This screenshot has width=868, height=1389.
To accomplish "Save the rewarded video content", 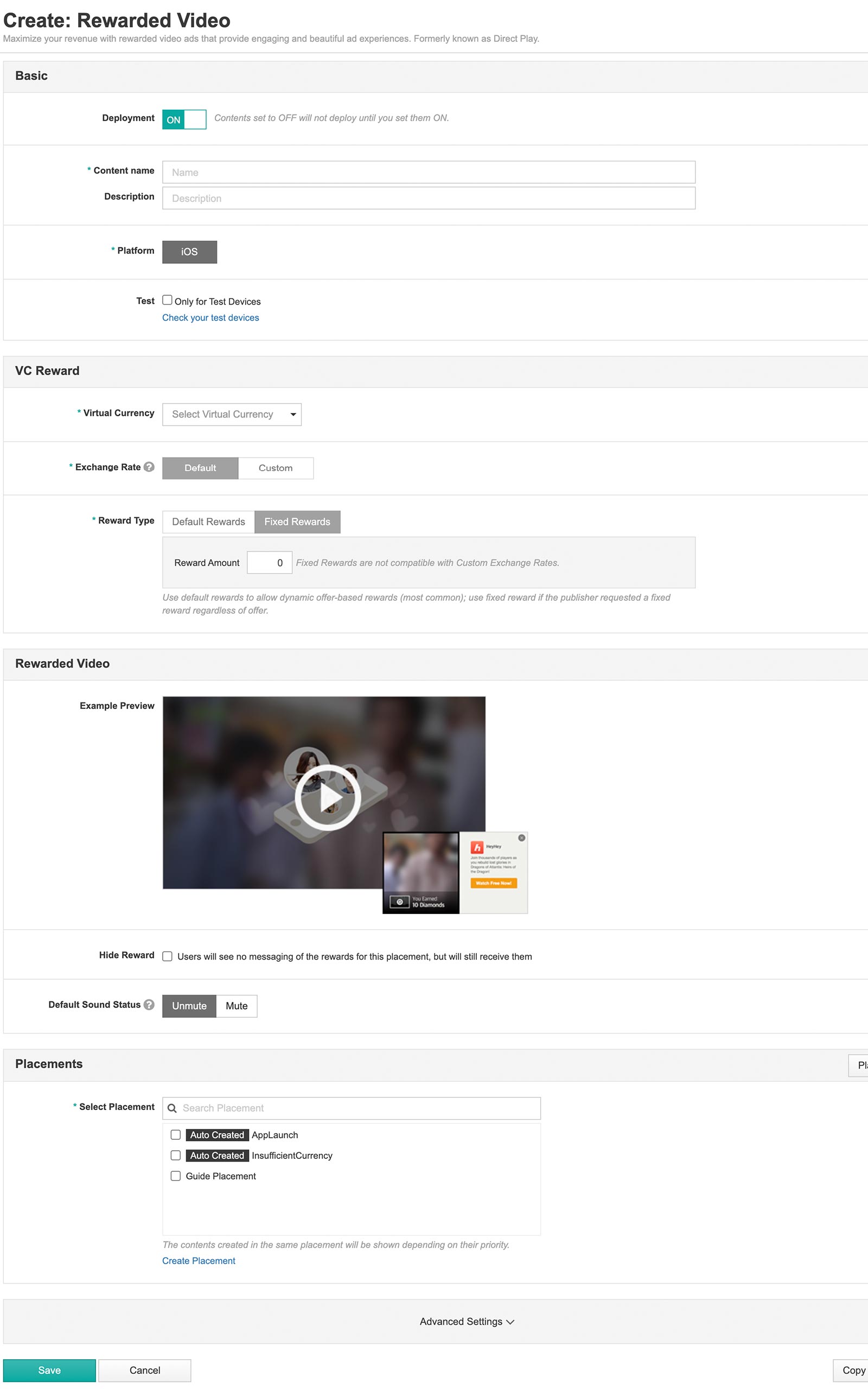I will click(49, 1370).
